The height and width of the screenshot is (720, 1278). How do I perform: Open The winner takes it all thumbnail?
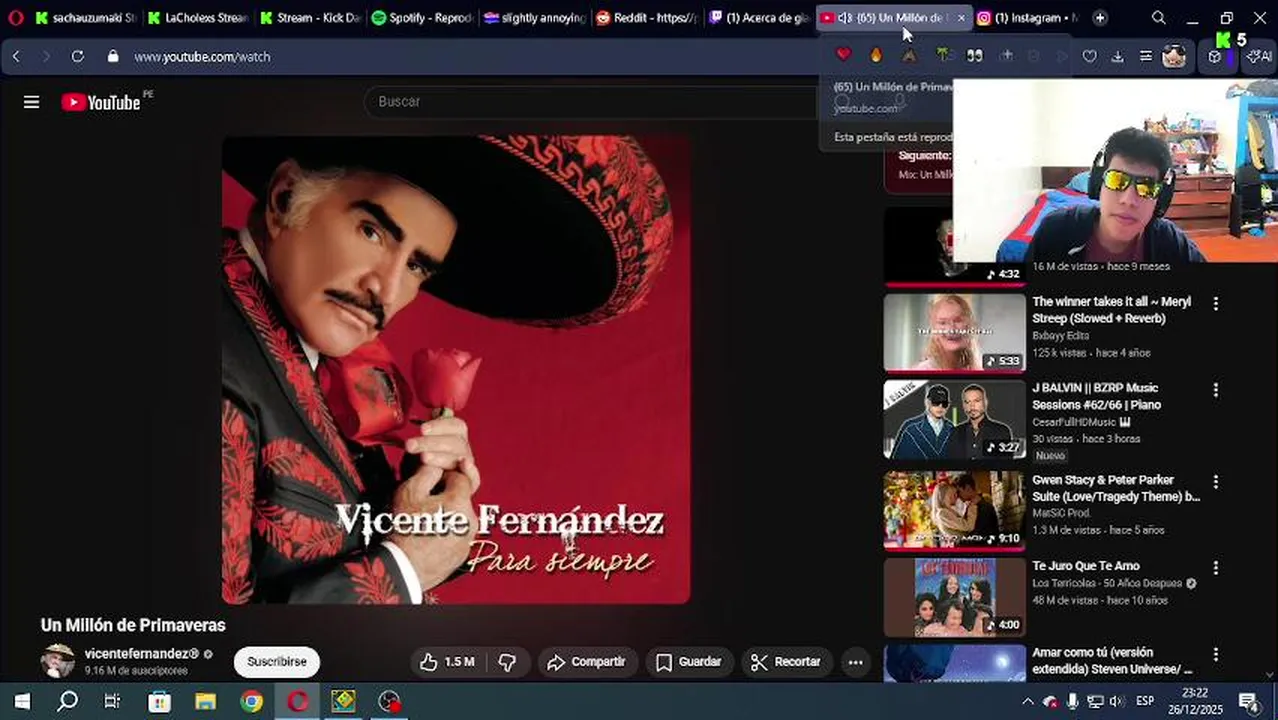955,333
